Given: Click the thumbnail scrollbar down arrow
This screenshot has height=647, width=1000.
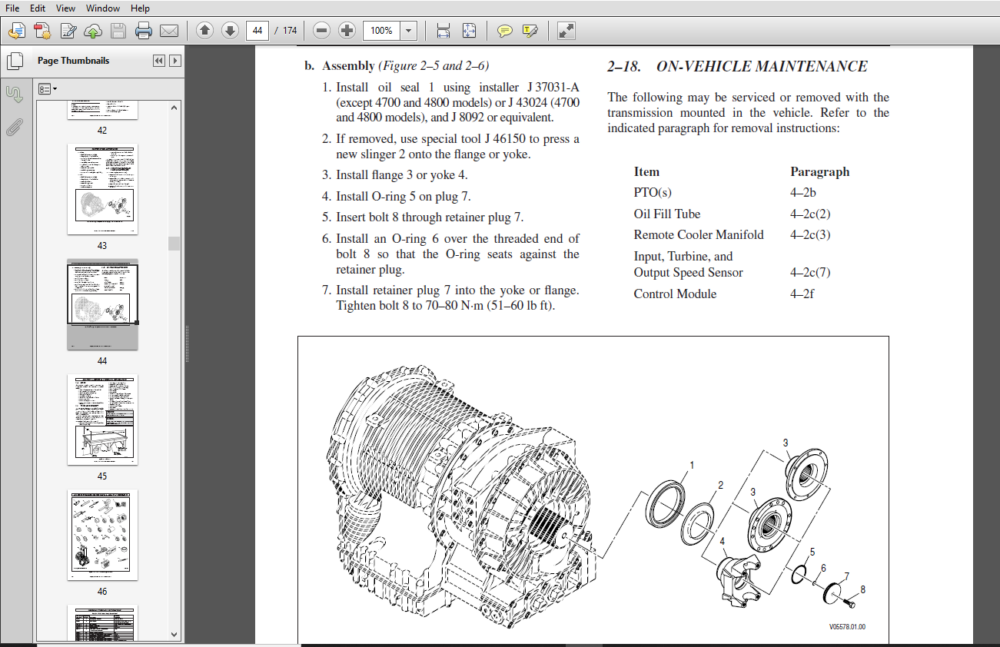Looking at the screenshot, I should [x=174, y=634].
